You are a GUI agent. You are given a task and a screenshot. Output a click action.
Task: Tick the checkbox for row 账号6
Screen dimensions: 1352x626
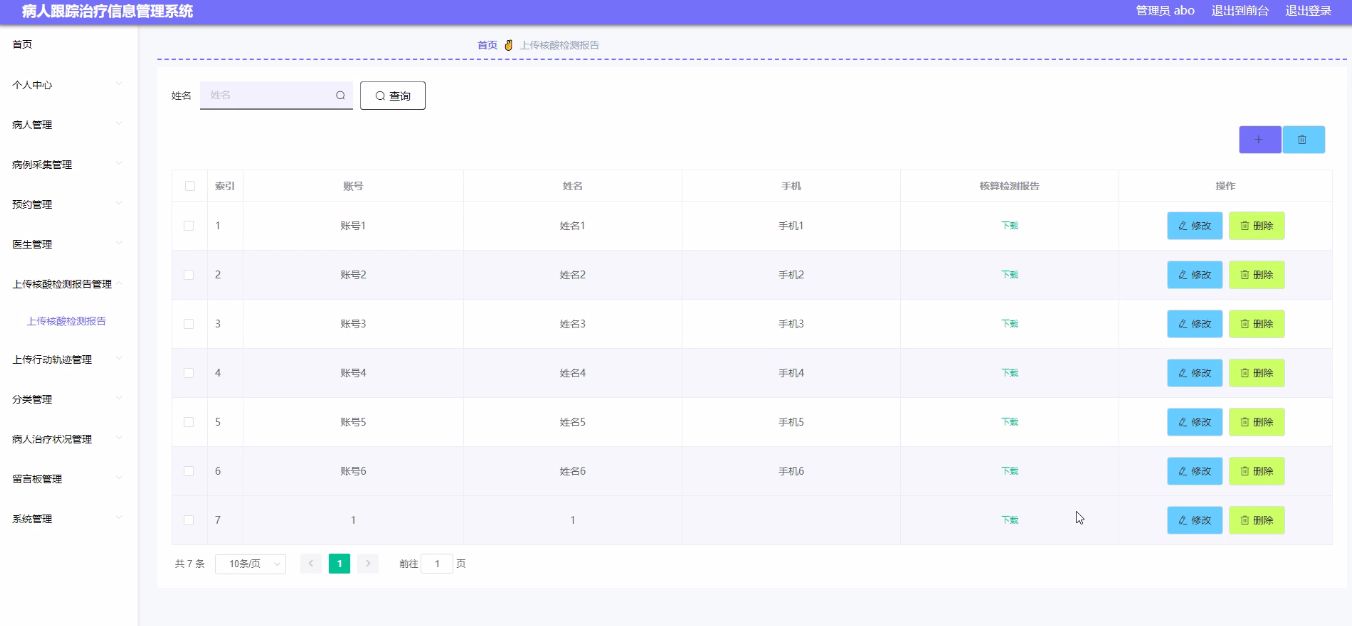189,471
